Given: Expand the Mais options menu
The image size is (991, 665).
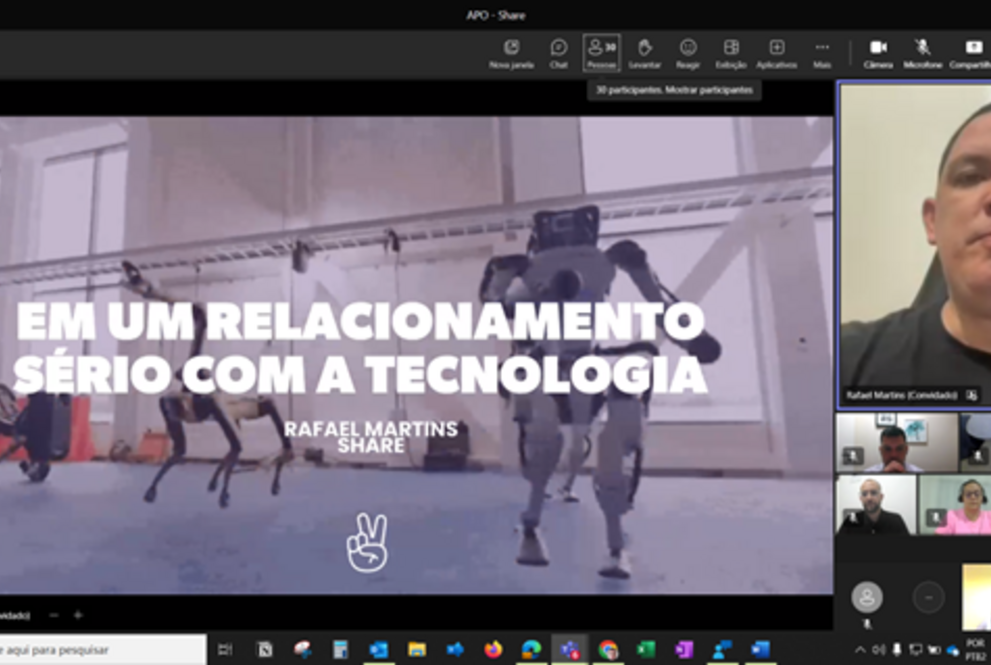Looking at the screenshot, I should [822, 53].
